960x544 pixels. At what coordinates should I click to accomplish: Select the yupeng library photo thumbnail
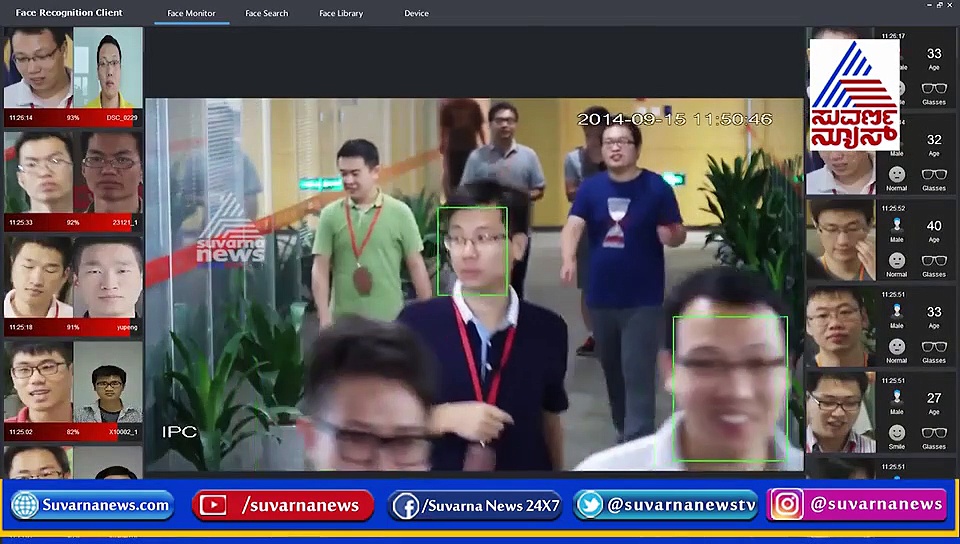(x=108, y=277)
